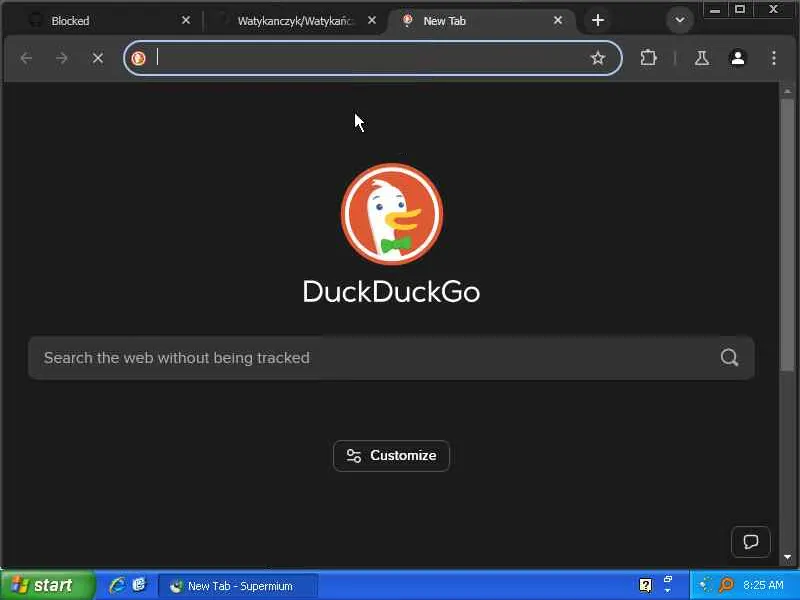The image size is (800, 600).
Task: Go forward to the next page
Action: [x=62, y=58]
